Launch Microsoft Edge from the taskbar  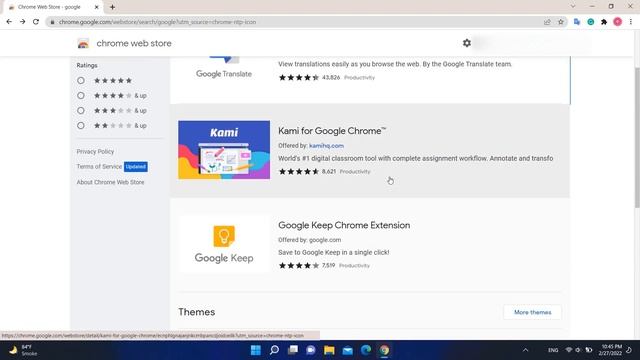[366, 350]
